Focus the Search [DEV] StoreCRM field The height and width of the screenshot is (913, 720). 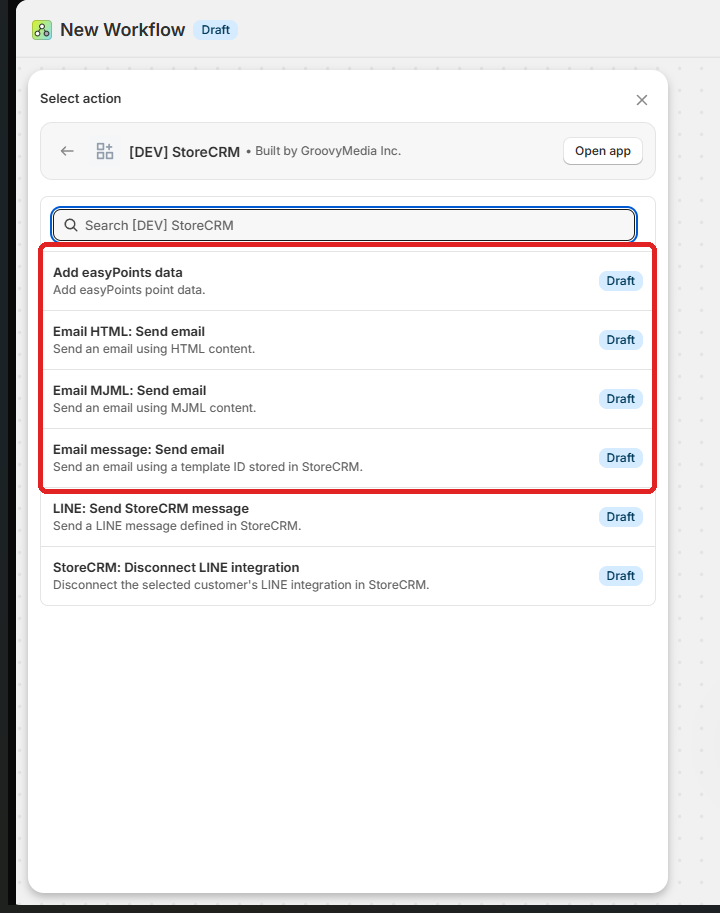point(344,225)
